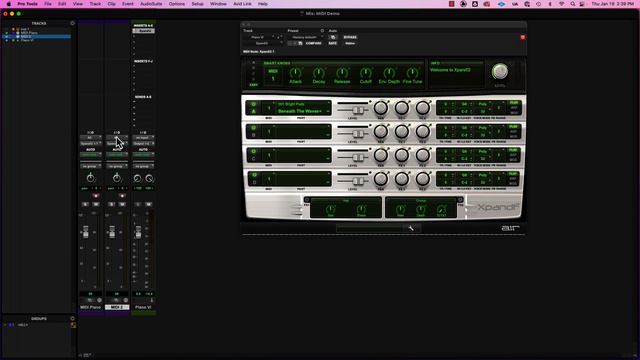This screenshot has height=360, width=640.
Task: Open Piano VI group assignment dropdown
Action: 143,166
